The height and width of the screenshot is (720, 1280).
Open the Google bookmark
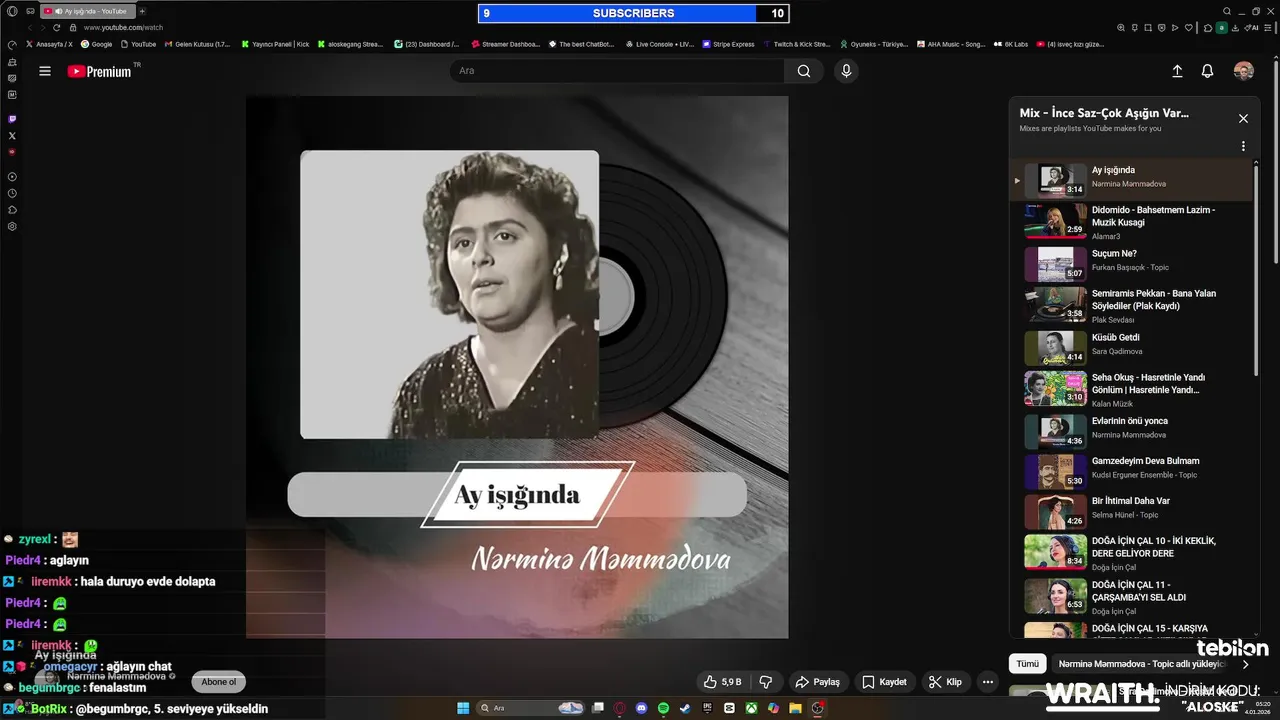(x=97, y=44)
